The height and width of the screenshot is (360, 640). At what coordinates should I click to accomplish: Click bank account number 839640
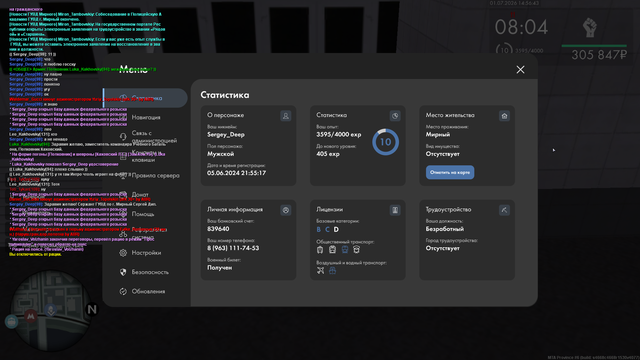[218, 229]
